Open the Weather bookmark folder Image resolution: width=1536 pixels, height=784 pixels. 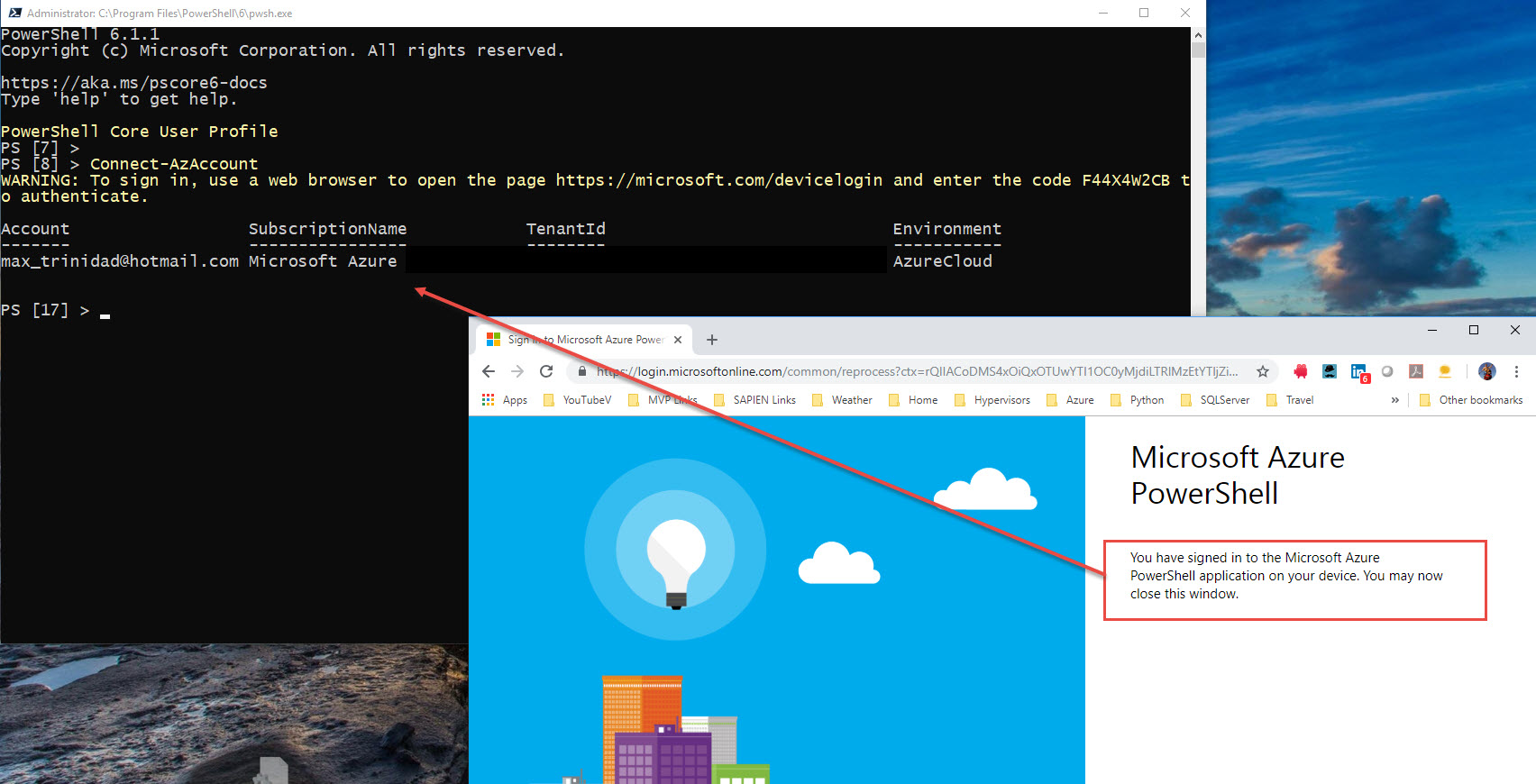click(842, 400)
